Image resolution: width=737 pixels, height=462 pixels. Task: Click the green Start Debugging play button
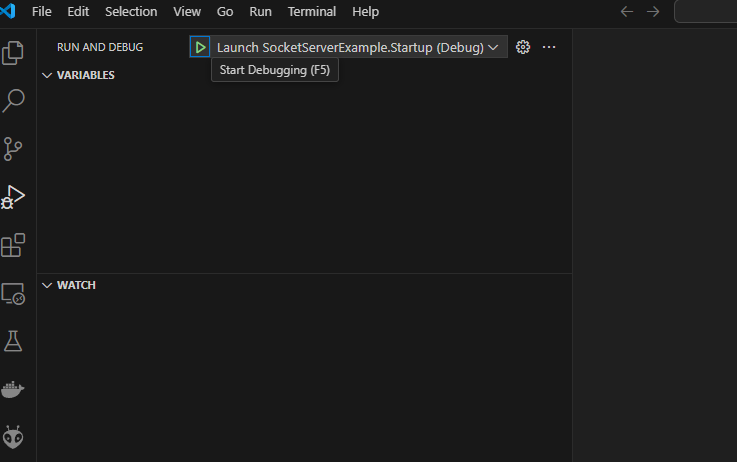pos(200,47)
